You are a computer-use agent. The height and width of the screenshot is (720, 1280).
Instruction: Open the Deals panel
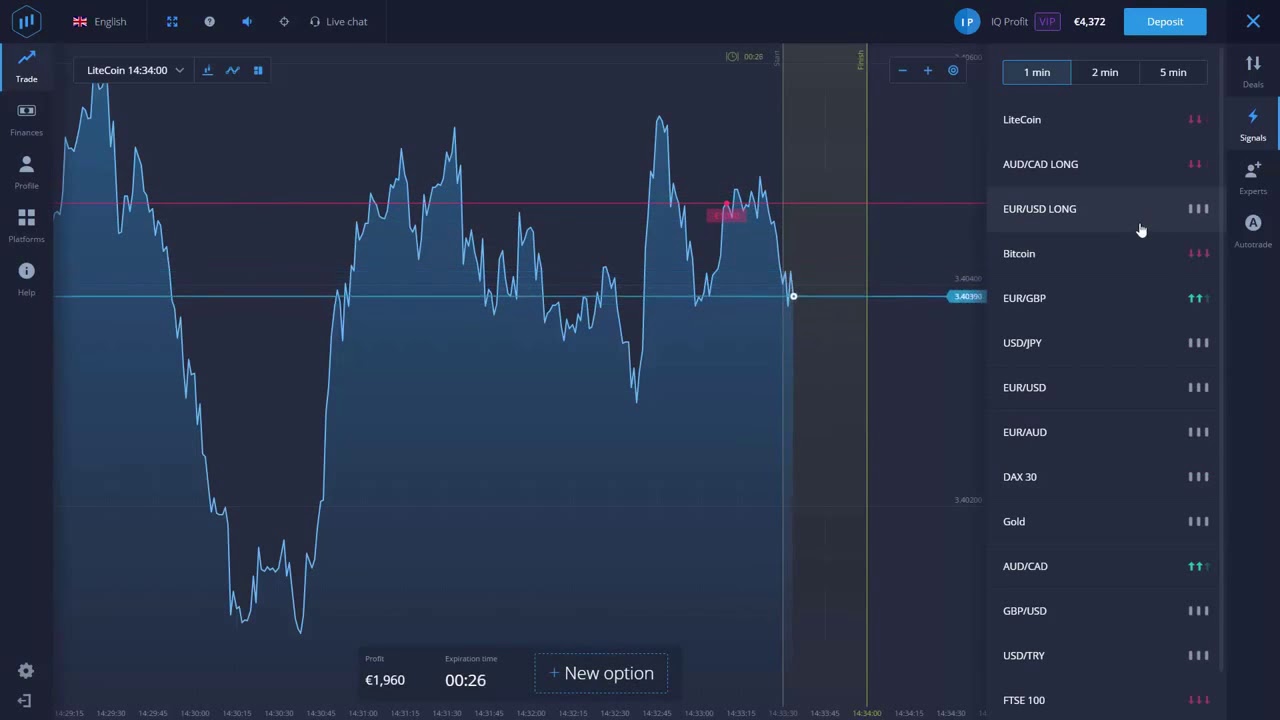[1253, 72]
